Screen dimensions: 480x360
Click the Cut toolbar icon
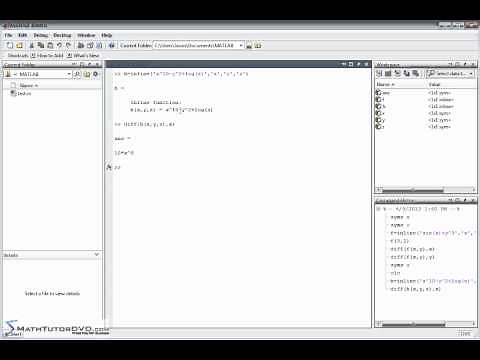point(32,45)
